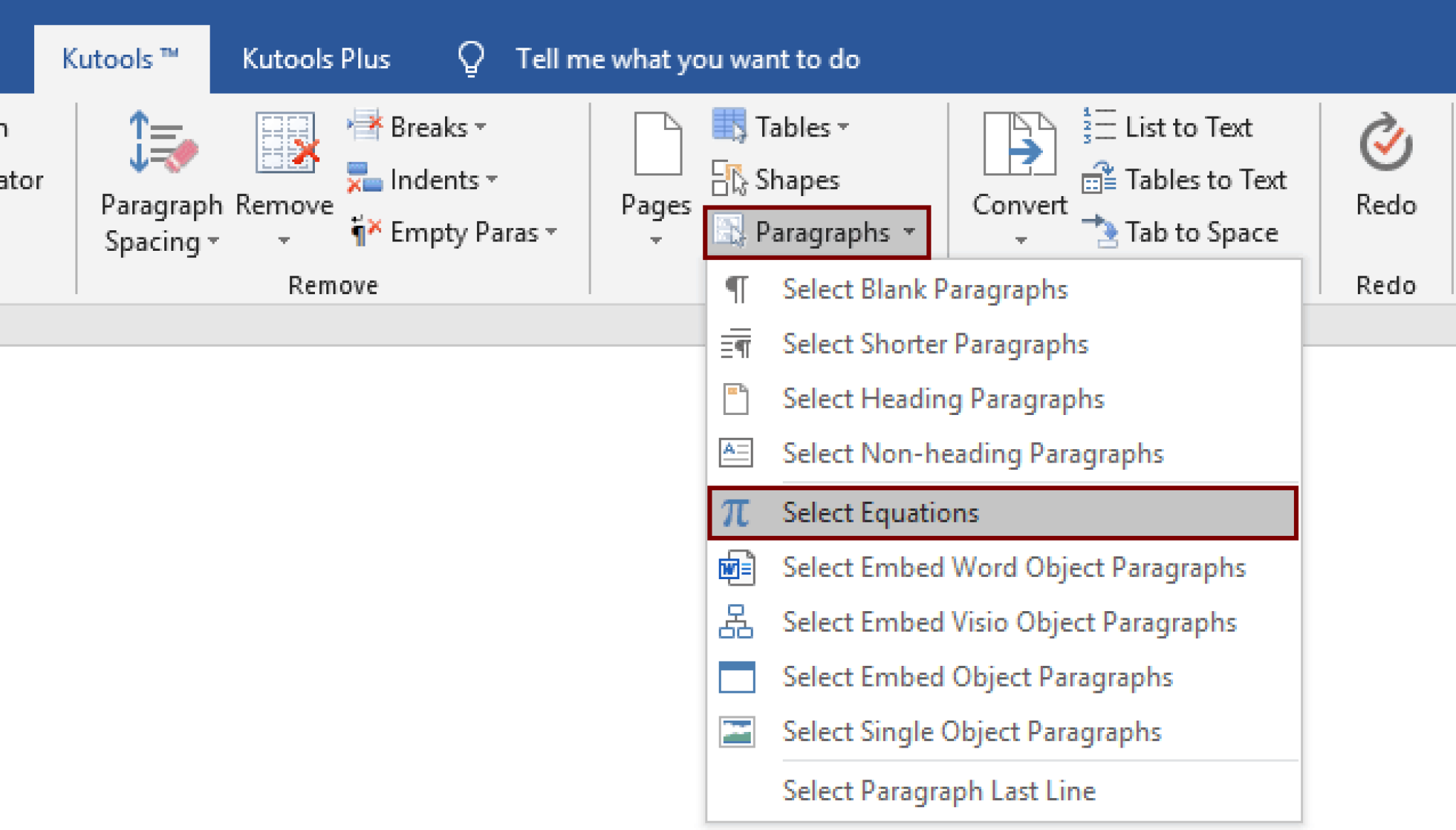Click Tell me what you want to do

(687, 59)
